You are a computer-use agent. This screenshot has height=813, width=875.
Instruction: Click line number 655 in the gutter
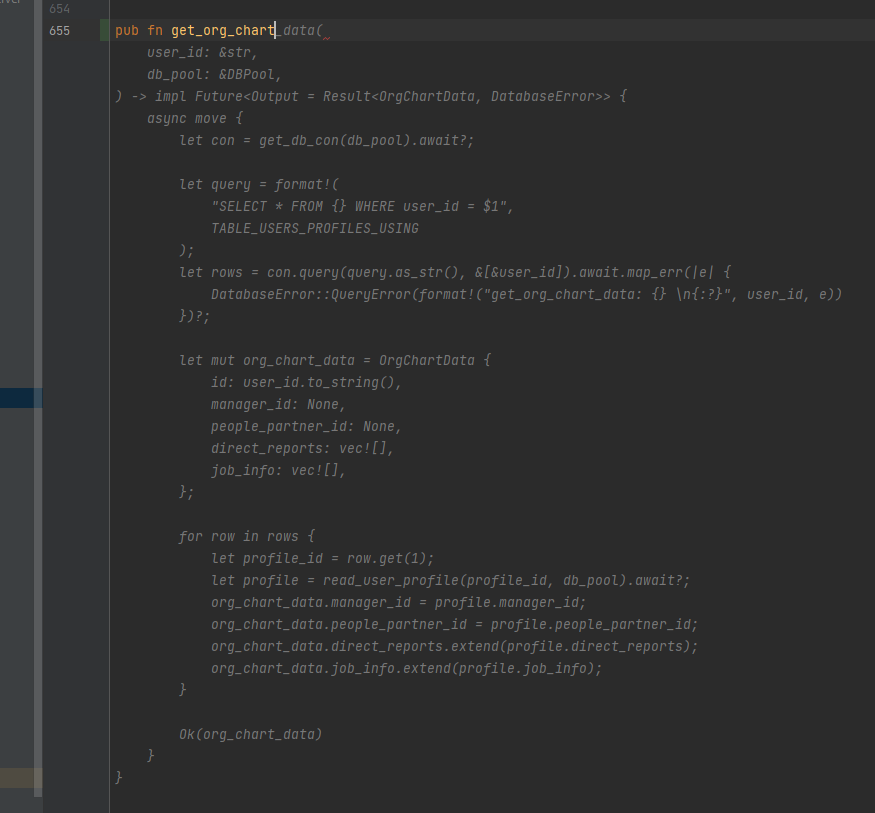click(59, 31)
